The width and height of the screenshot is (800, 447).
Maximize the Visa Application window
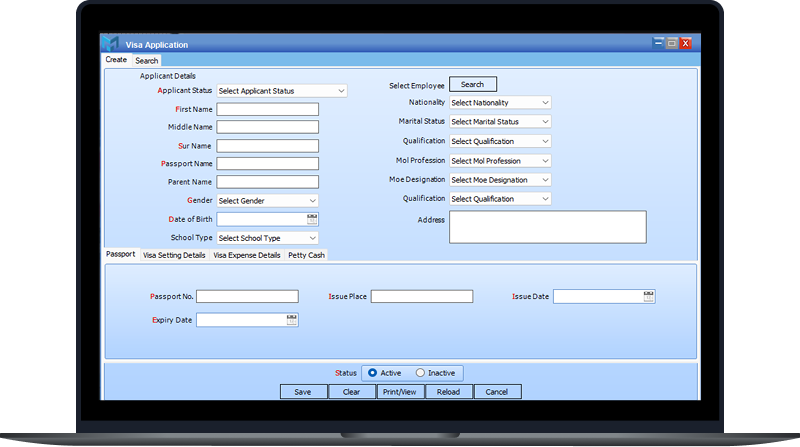coord(672,43)
